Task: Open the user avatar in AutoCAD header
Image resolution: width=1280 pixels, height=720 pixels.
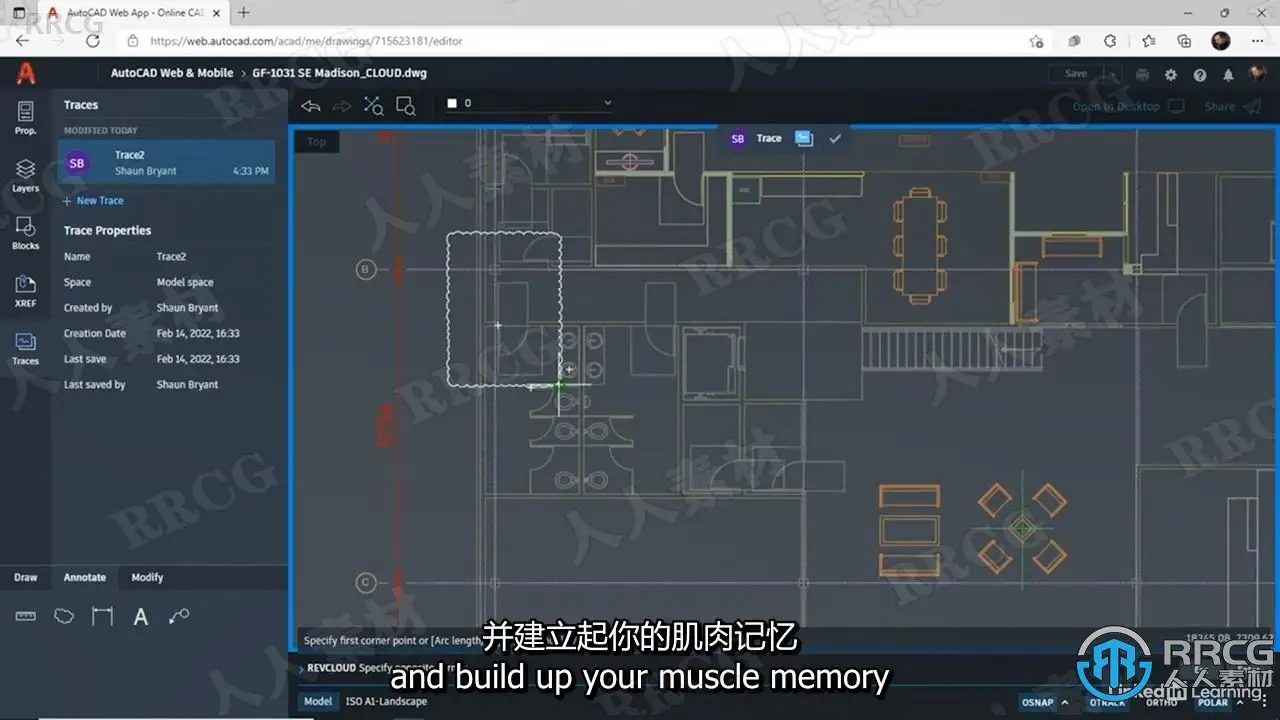Action: [x=1256, y=74]
